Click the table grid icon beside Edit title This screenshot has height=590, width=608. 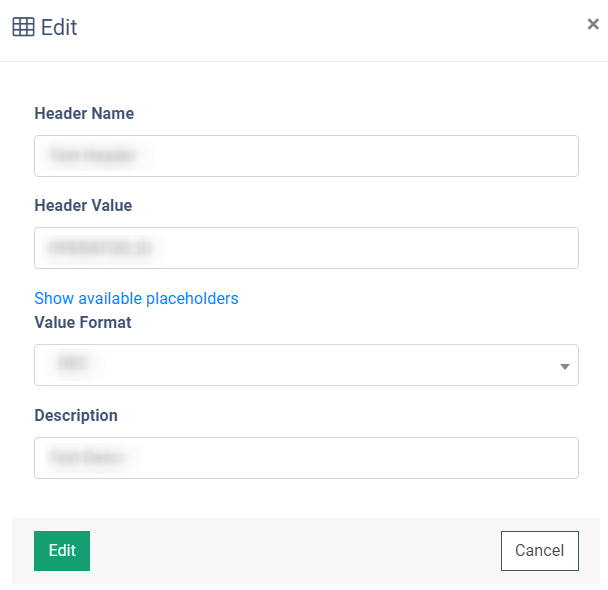(23, 27)
